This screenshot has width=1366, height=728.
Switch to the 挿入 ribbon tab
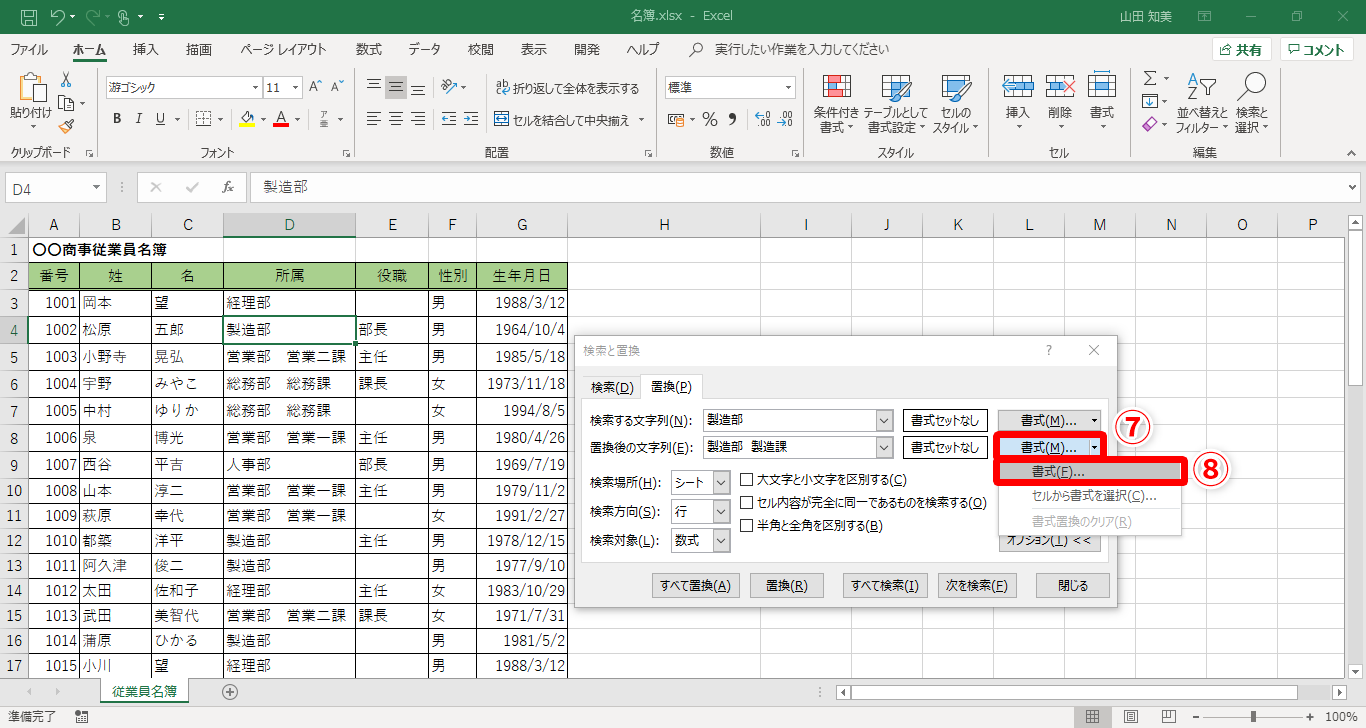(146, 49)
